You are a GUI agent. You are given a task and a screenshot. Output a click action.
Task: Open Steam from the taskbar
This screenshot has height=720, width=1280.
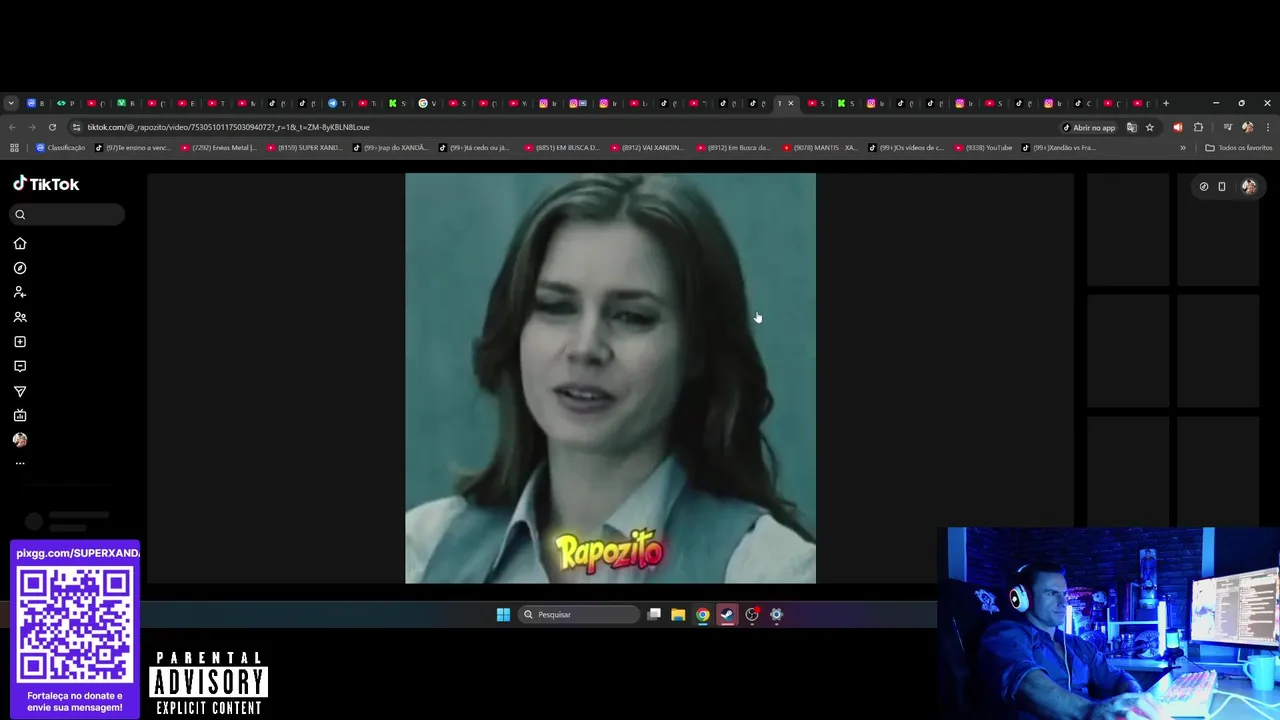click(x=727, y=615)
